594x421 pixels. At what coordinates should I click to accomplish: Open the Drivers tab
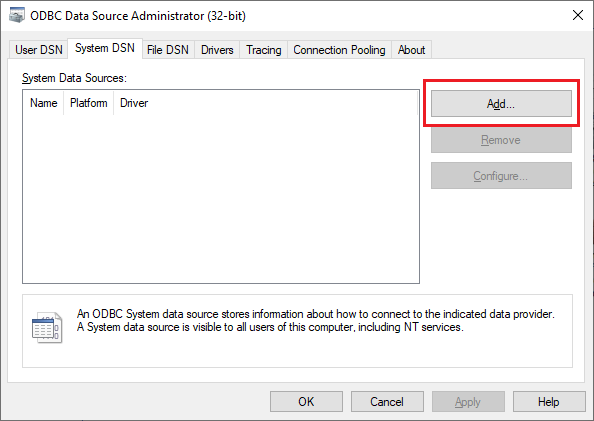pyautogui.click(x=217, y=50)
